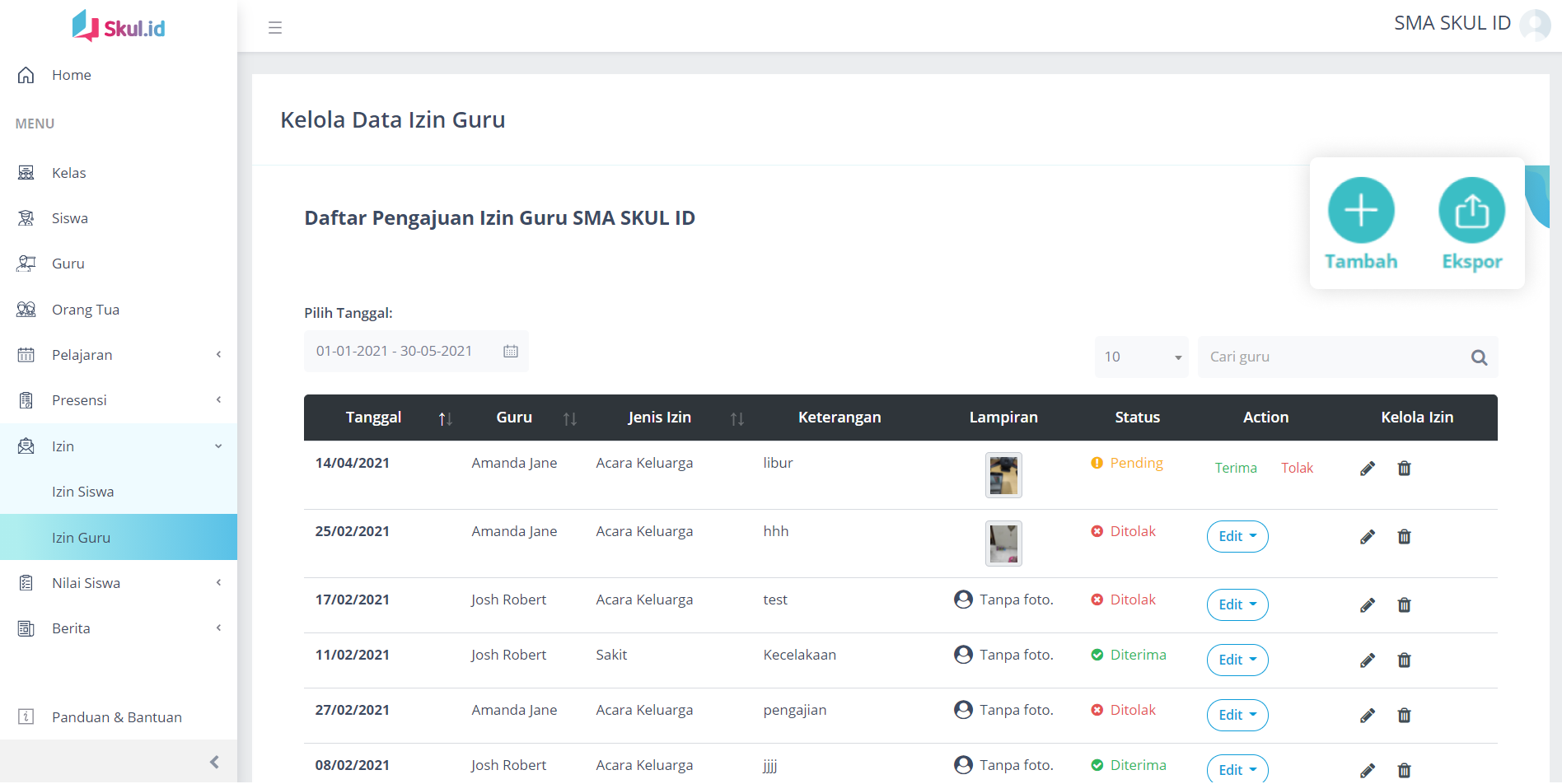Sort table by Tanggal column
Screen dimensions: 1562x784
click(x=445, y=418)
